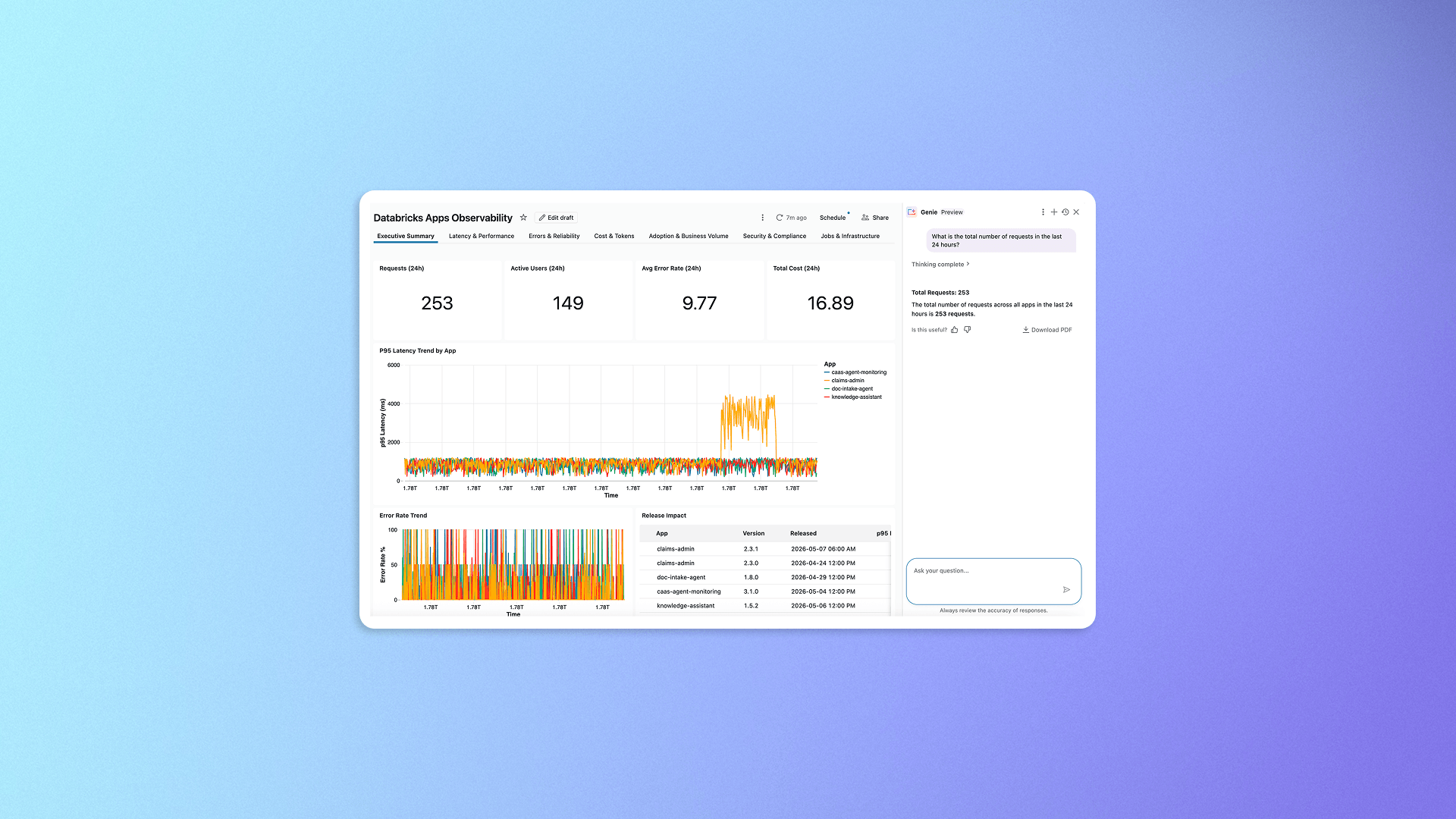Sort Release Impact by the App column
This screenshot has width=1456, height=819.
[x=662, y=534]
